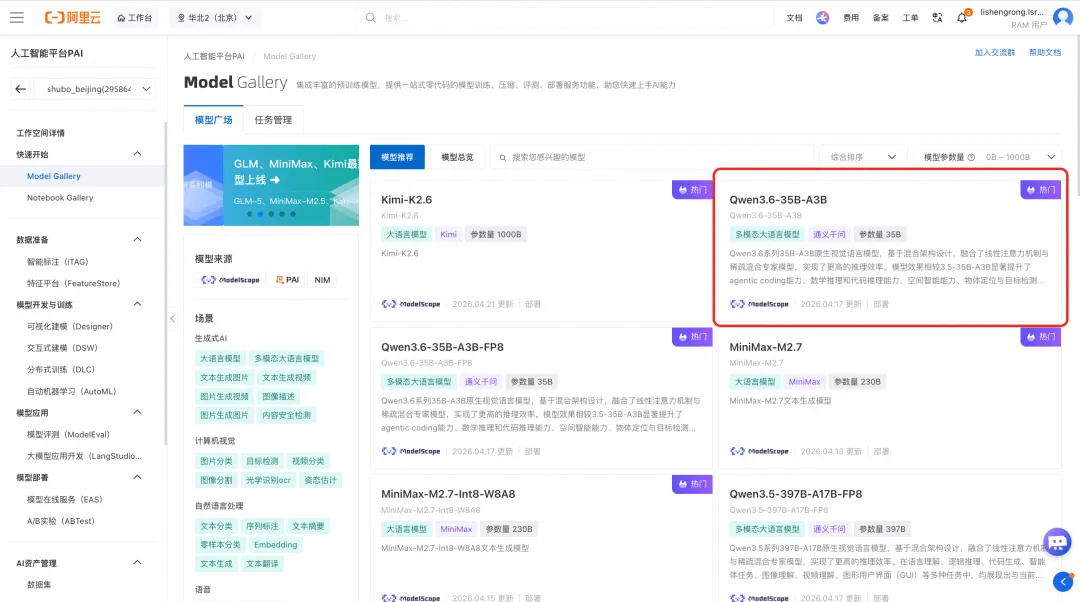This screenshot has height=602, width=1080.
Task: Select the 模型广场 tab
Action: point(214,120)
